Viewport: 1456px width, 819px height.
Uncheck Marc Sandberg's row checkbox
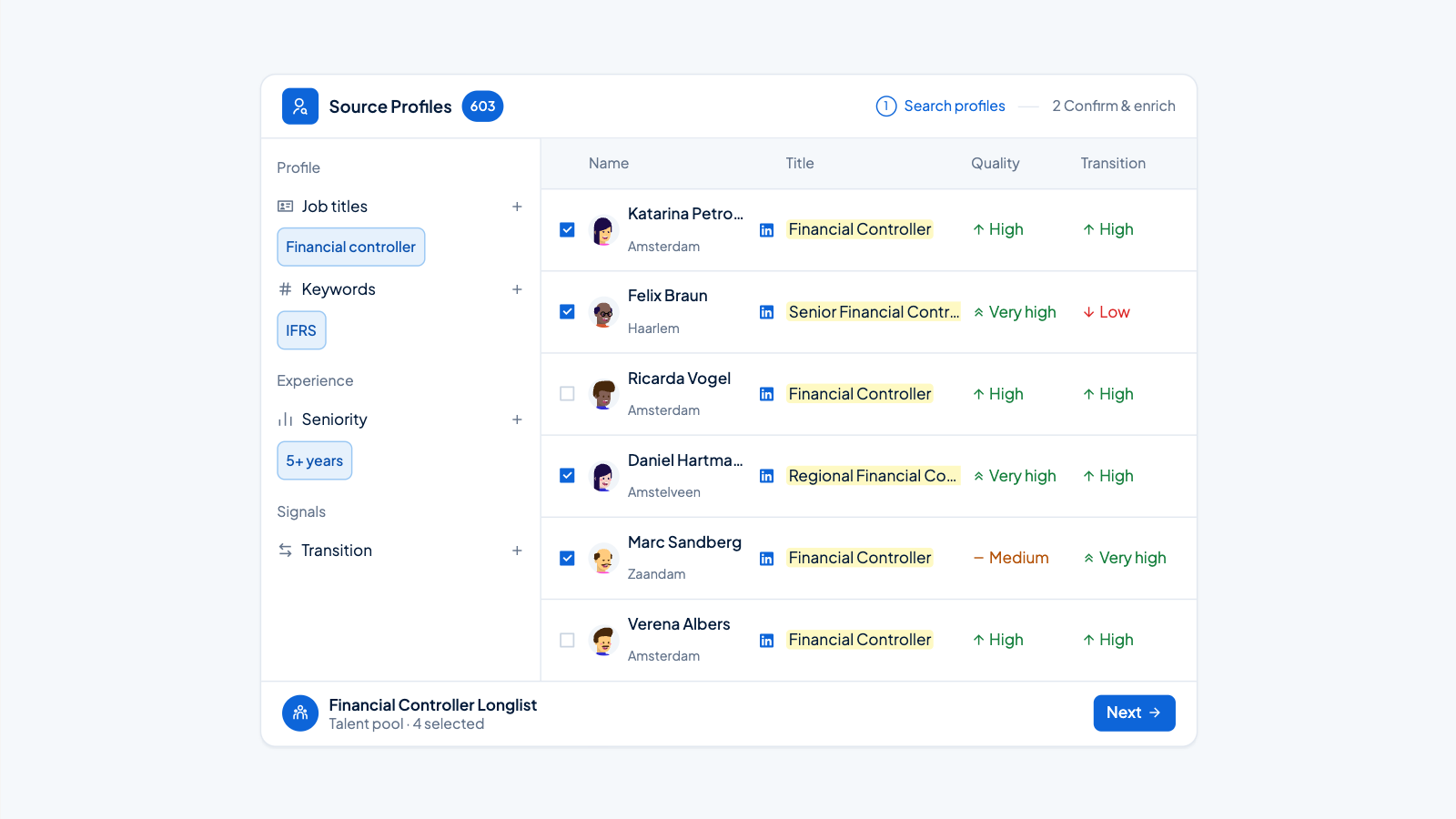point(567,558)
